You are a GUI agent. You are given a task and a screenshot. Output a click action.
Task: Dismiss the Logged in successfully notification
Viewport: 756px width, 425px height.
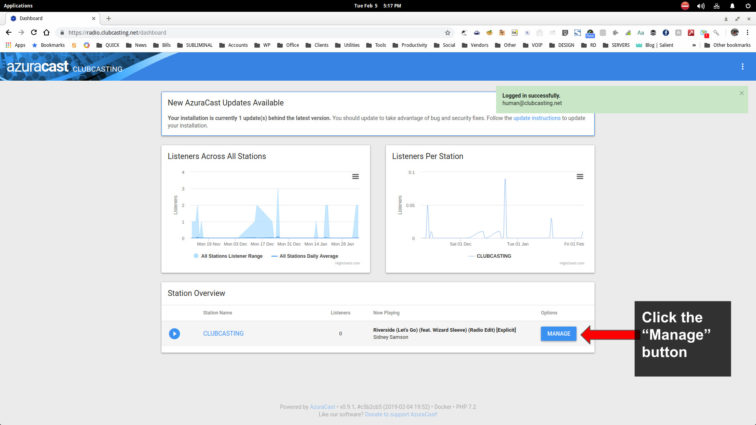pyautogui.click(x=742, y=93)
